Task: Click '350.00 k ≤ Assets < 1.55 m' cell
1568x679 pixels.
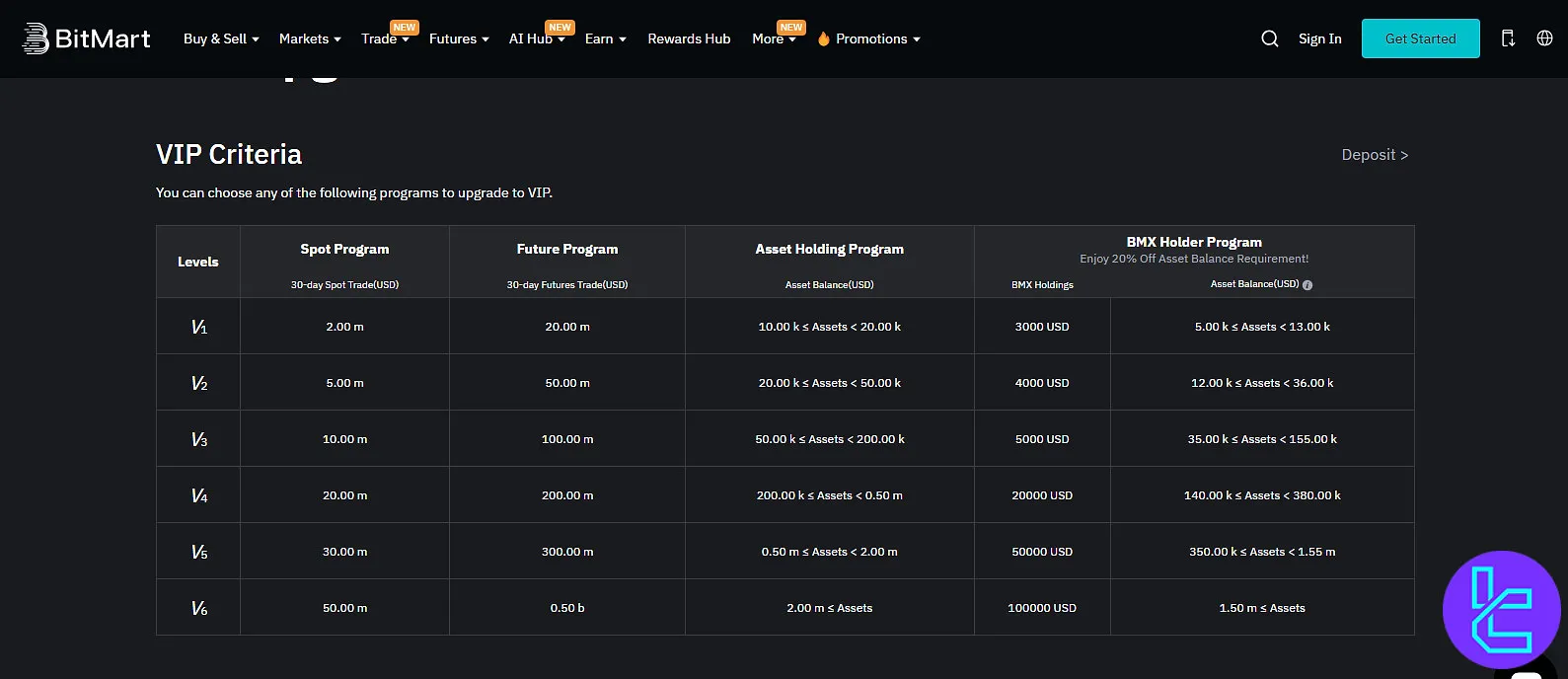Action: click(x=1262, y=552)
